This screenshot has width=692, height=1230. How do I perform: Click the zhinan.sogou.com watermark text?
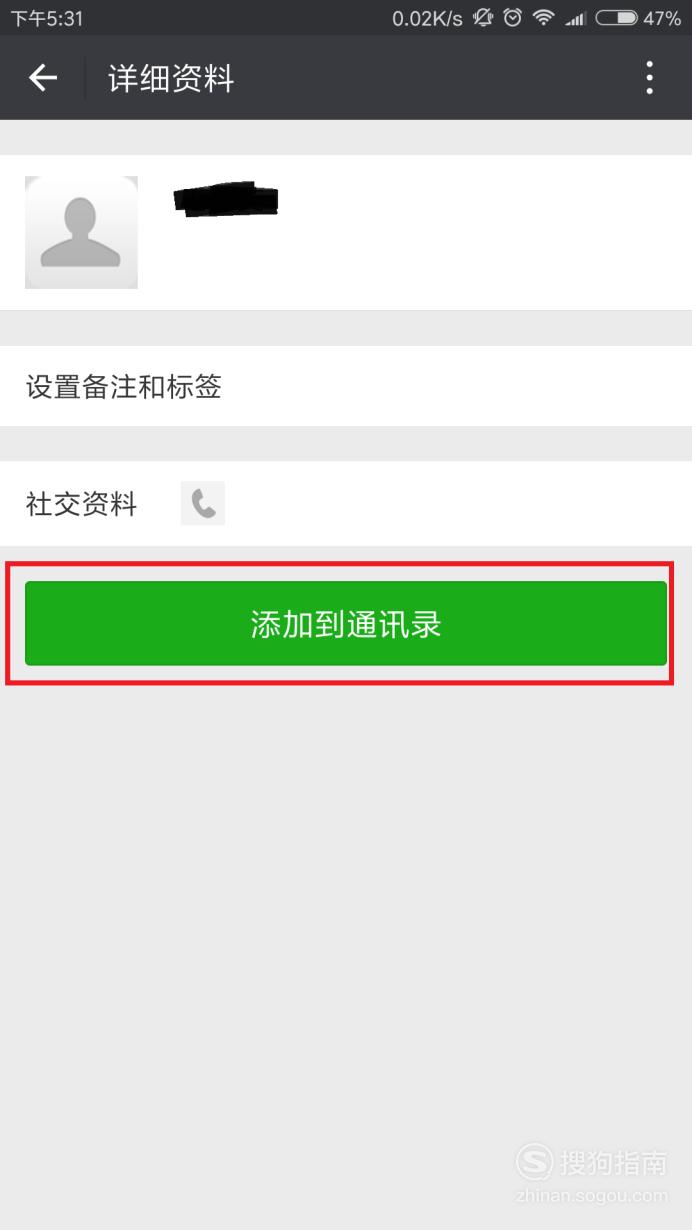click(590, 1195)
